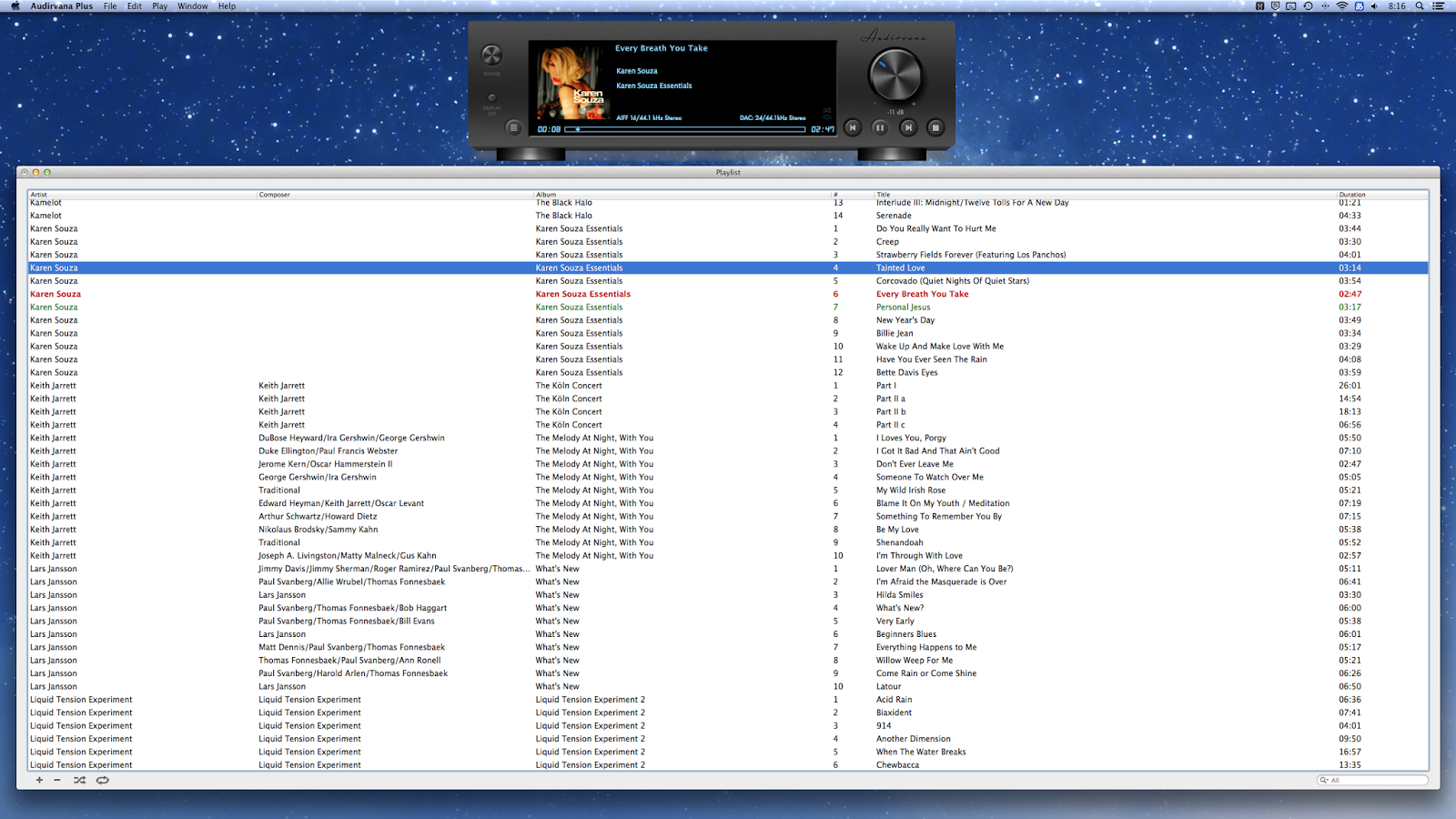Open the Time Machine menu bar icon
The width and height of the screenshot is (1456, 819).
coord(1308,6)
